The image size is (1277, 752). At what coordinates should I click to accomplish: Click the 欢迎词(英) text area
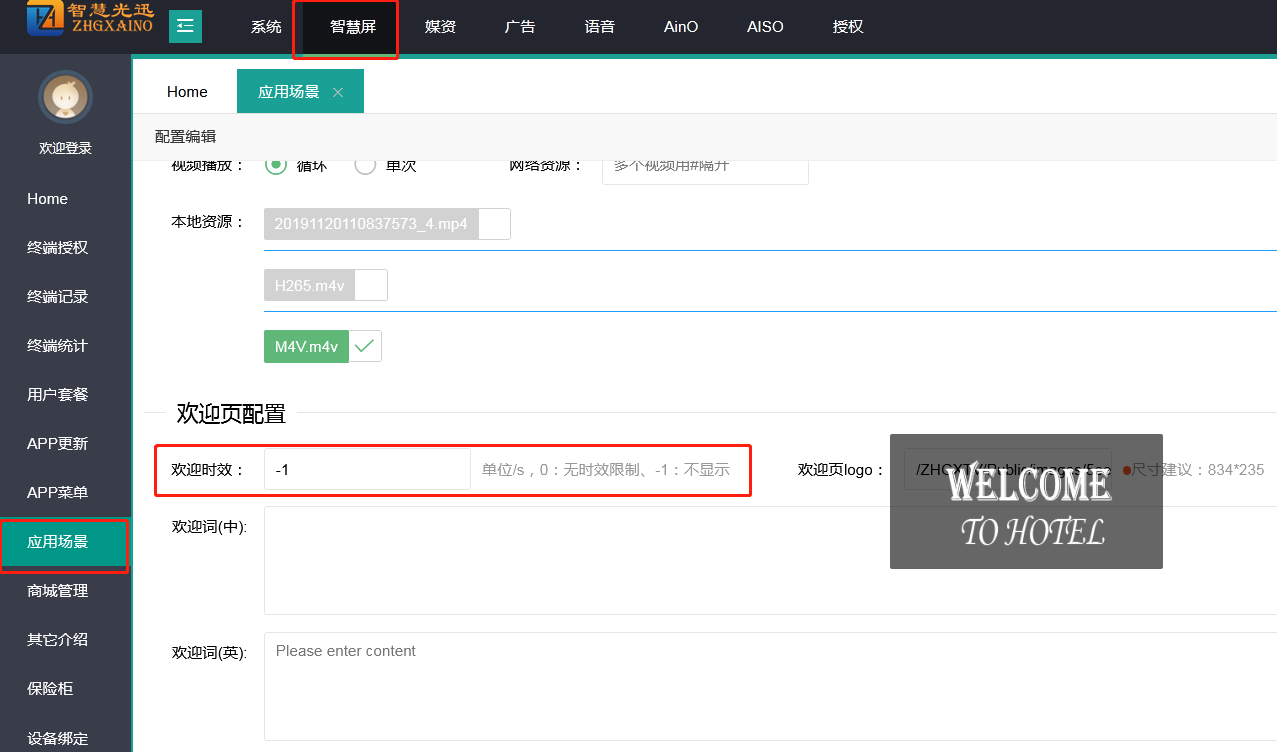pos(770,685)
